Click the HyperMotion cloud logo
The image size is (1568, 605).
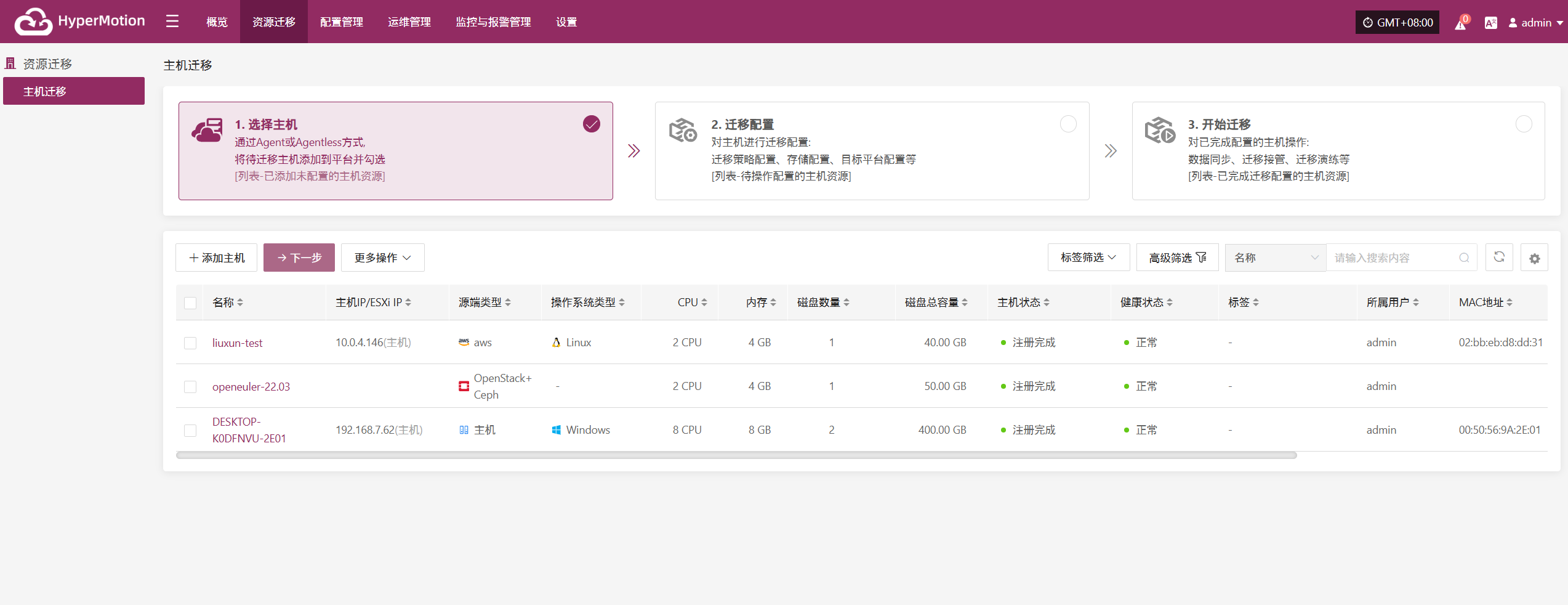pos(33,22)
